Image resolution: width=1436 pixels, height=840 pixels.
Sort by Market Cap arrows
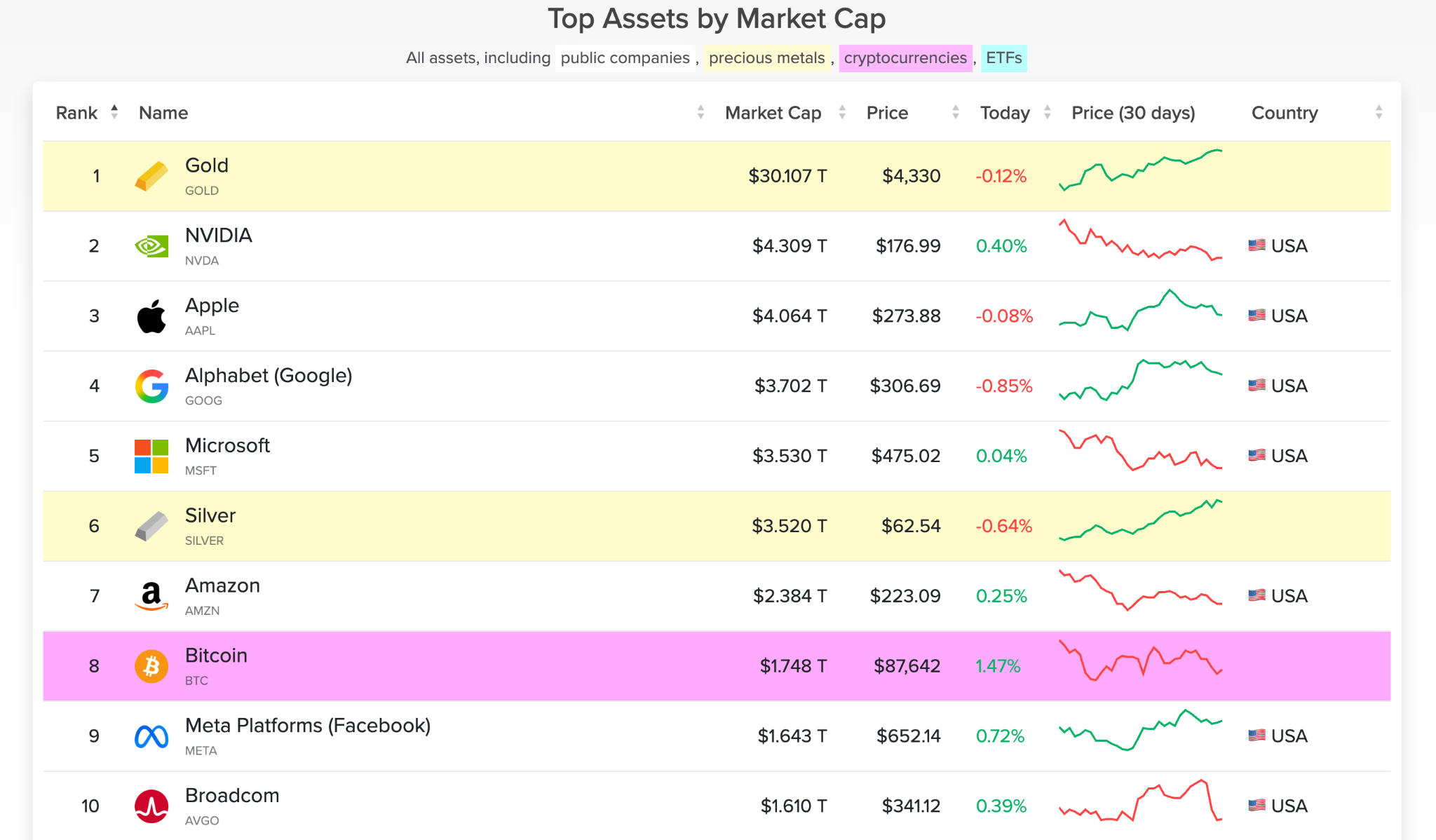click(842, 112)
